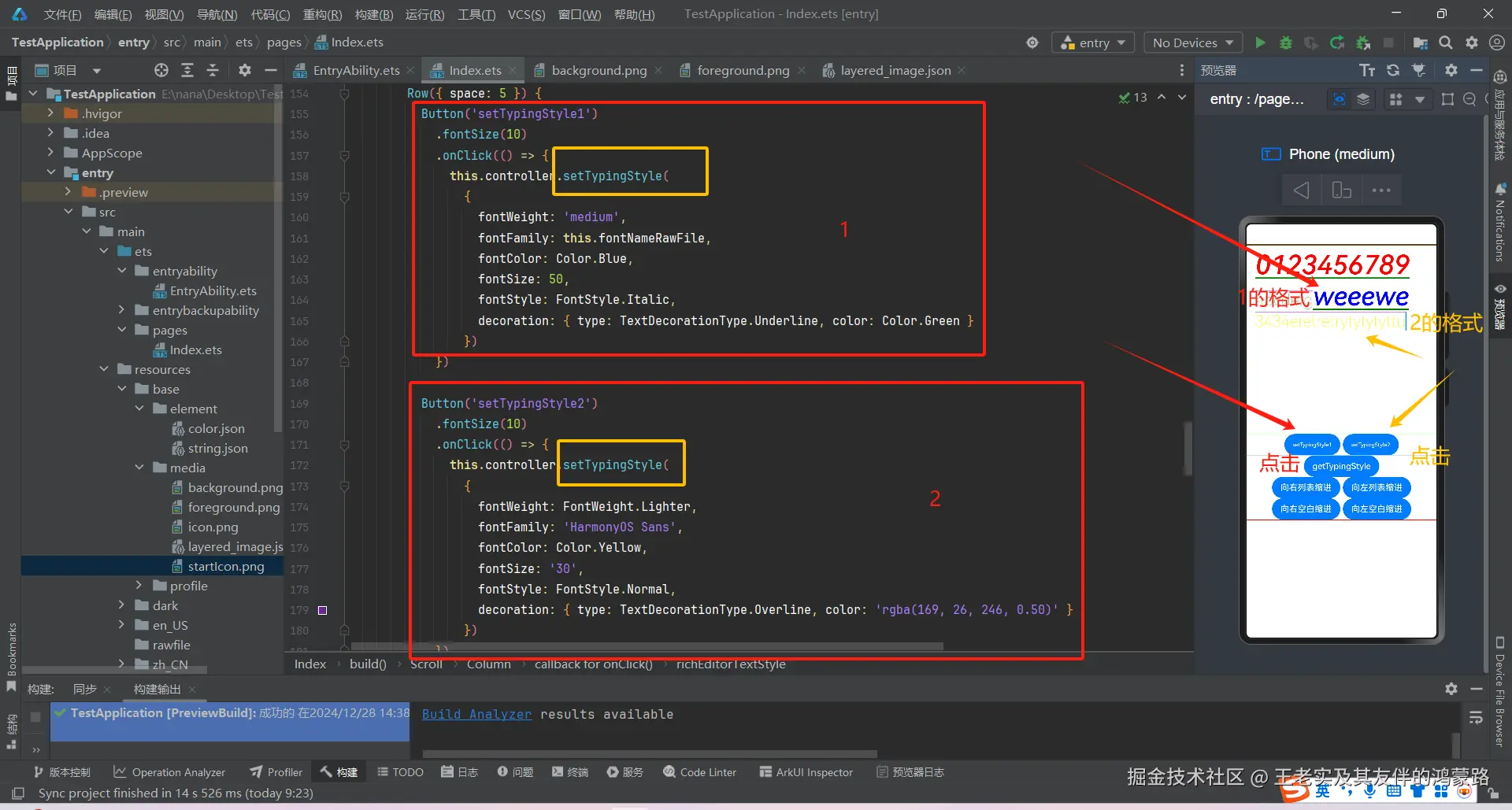1512x810 pixels.
Task: Run the app with the green play button
Action: coord(1259,43)
